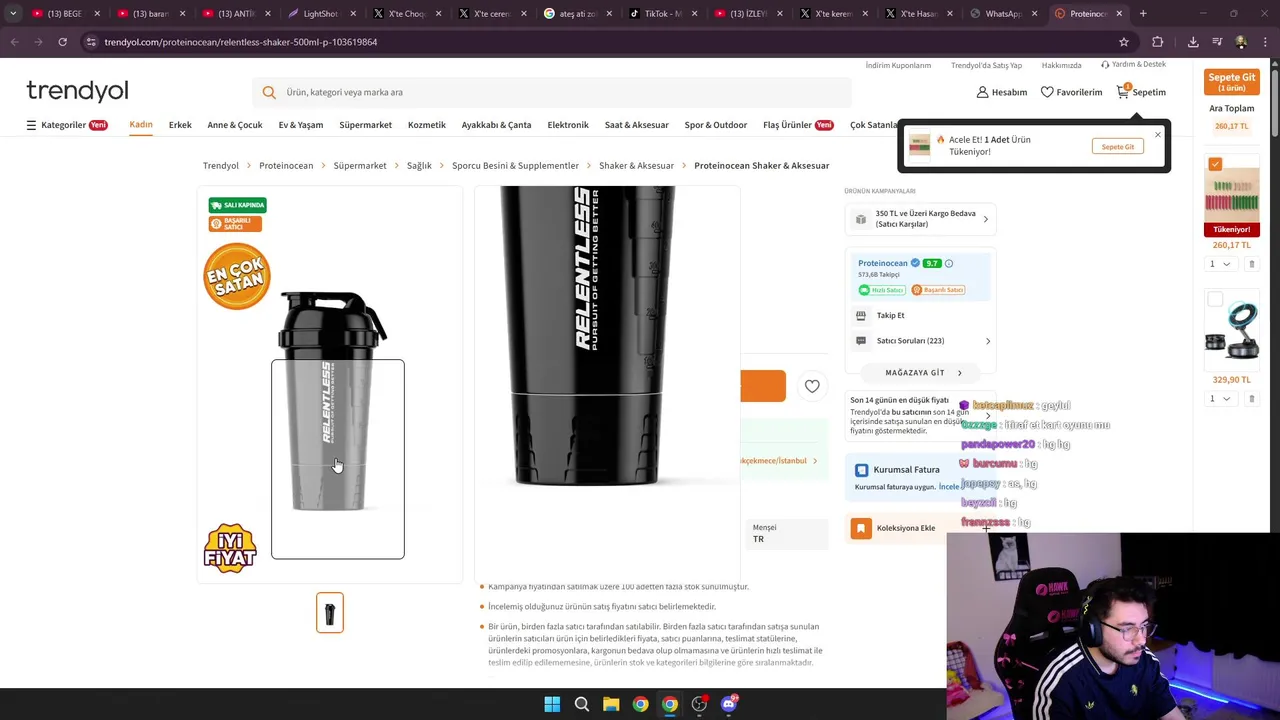Go back with browser back arrow
Viewport: 1280px width, 720px height.
(14, 42)
